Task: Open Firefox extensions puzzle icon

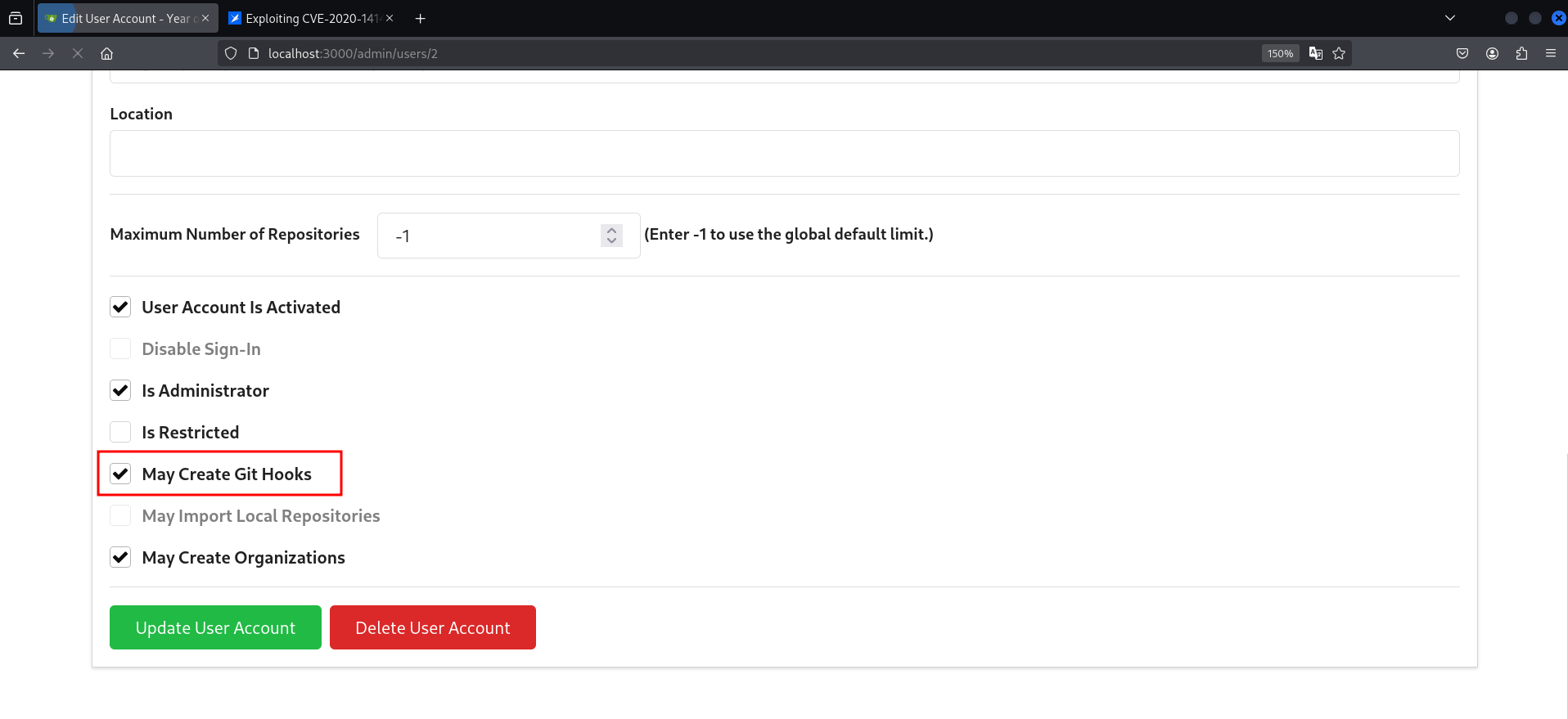Action: click(x=1521, y=53)
